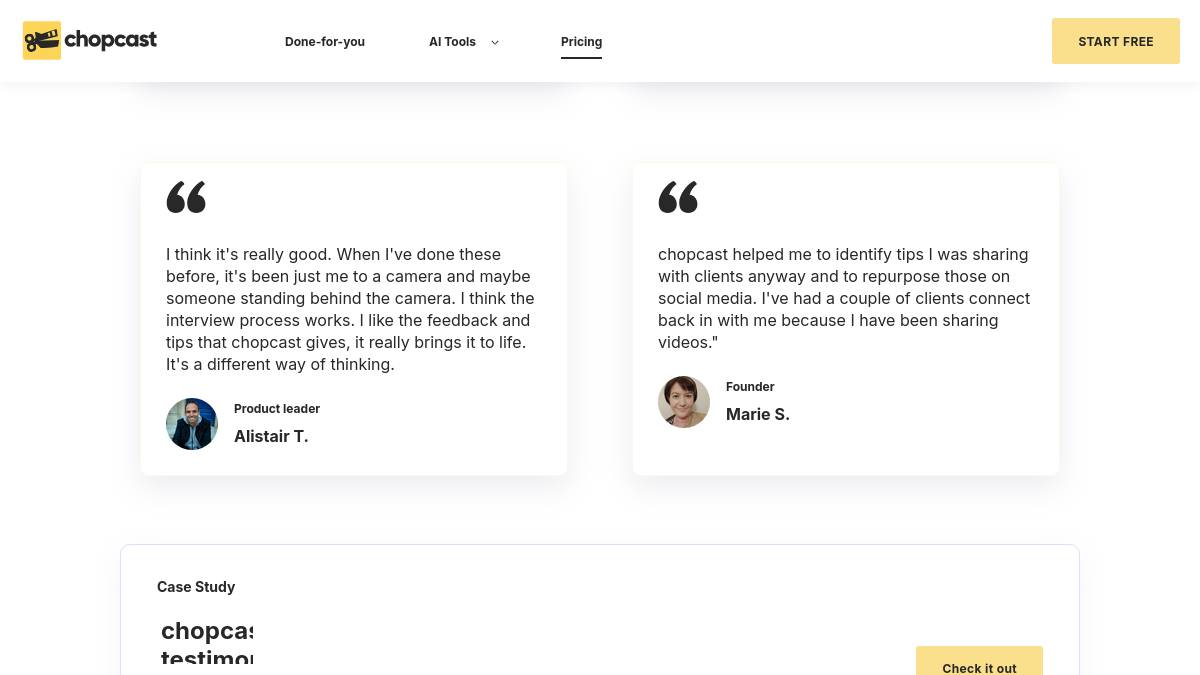Click the START FREE button
This screenshot has height=675, width=1200.
[x=1116, y=41]
